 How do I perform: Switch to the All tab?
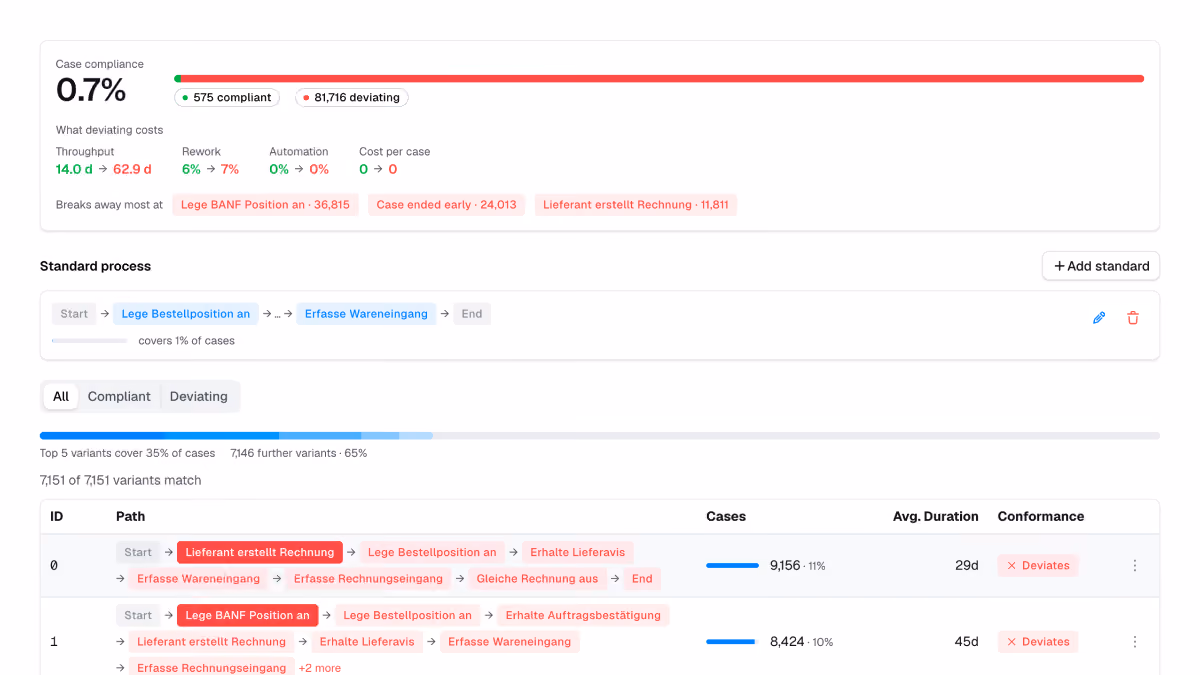pyautogui.click(x=61, y=397)
